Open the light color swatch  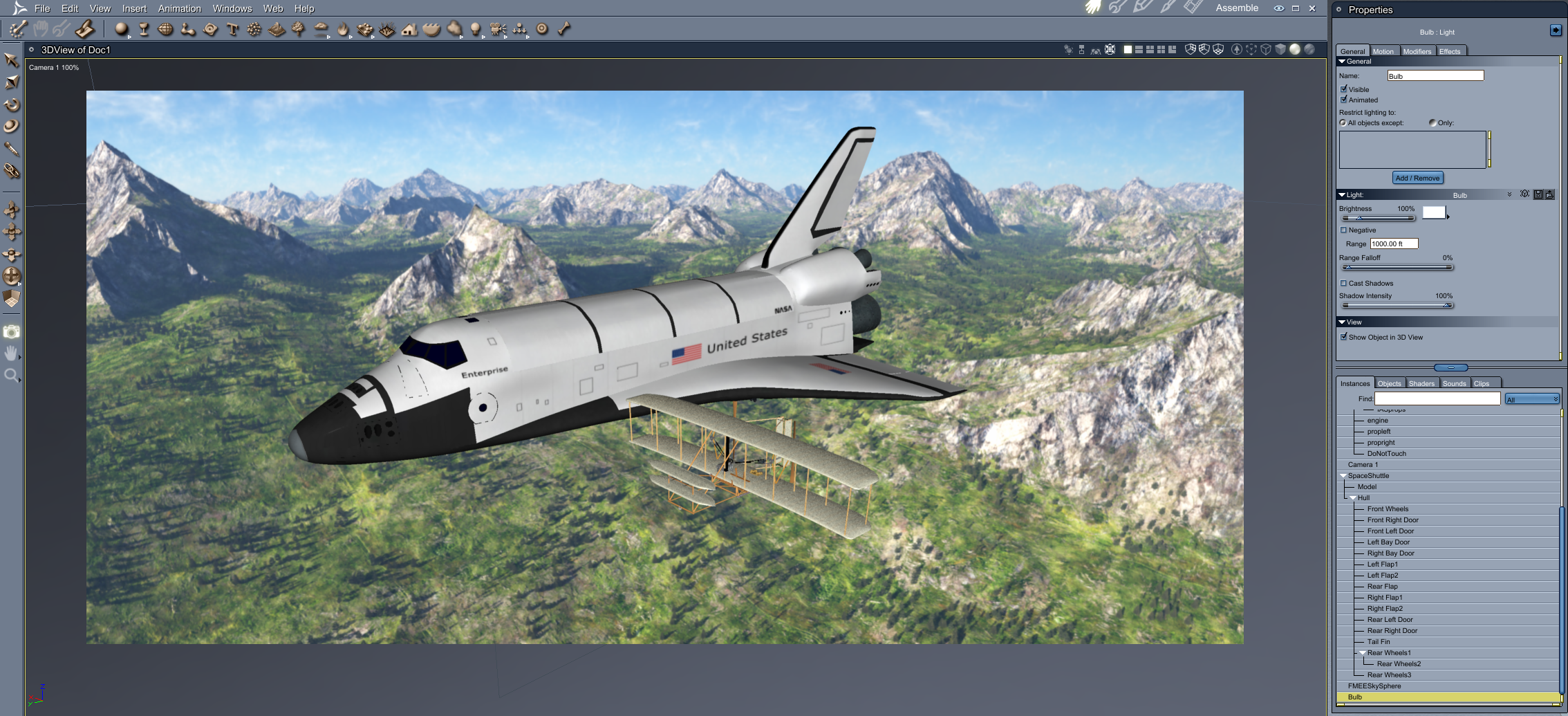tap(1434, 212)
